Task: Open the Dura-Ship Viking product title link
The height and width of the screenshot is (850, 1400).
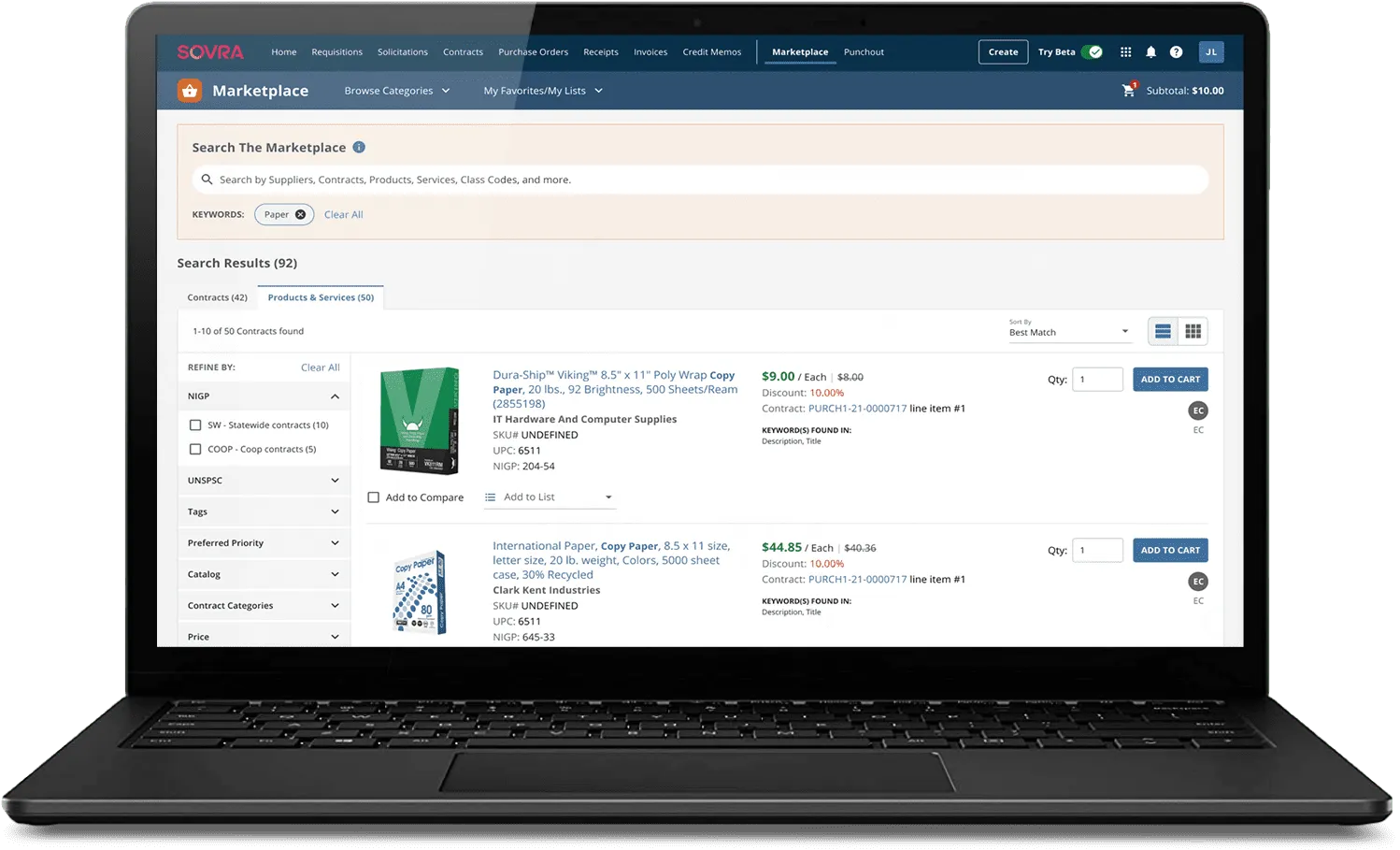Action: tap(615, 390)
